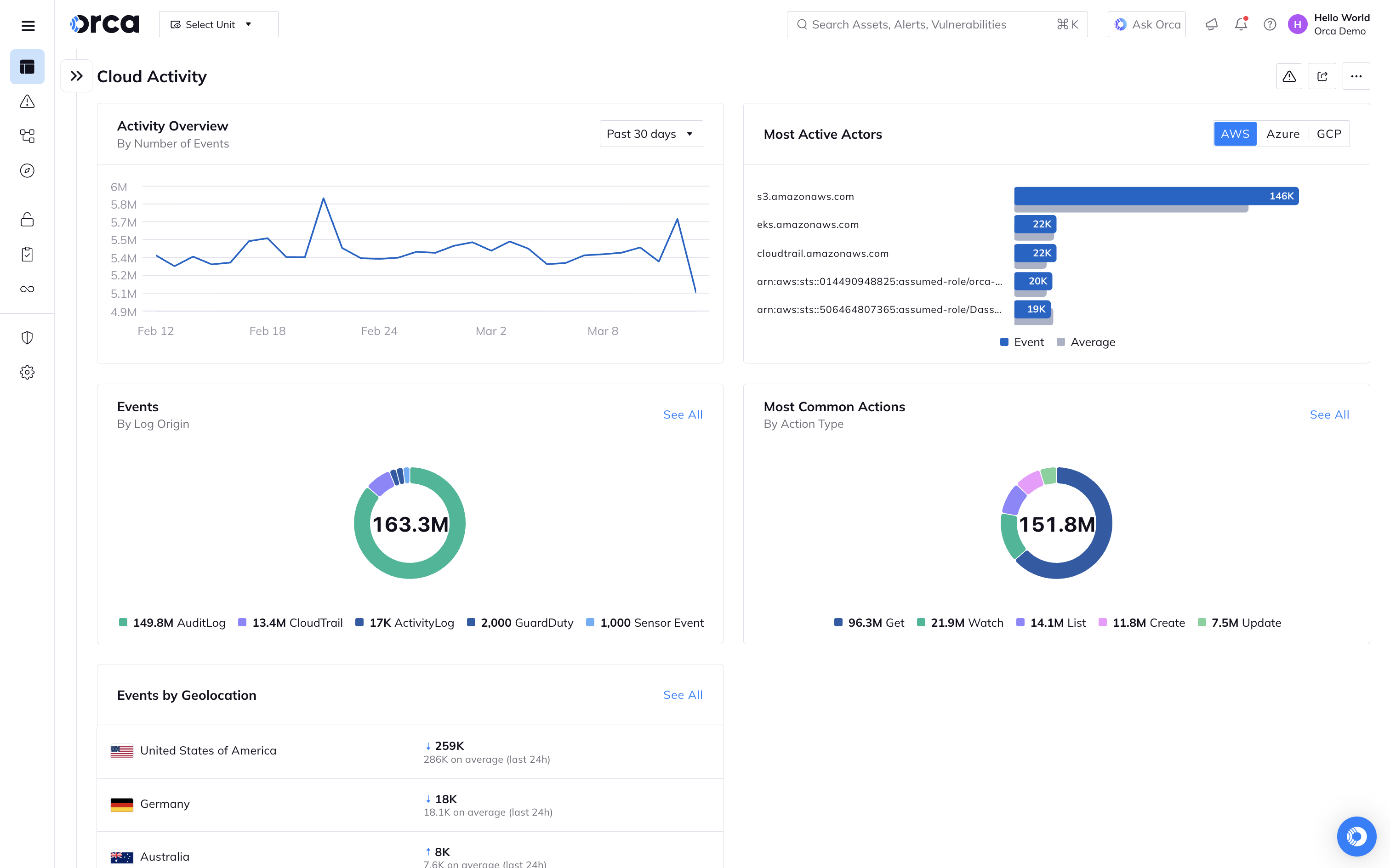The height and width of the screenshot is (868, 1390).
Task: Open the compliance clipboard sidebar icon
Action: point(27,254)
